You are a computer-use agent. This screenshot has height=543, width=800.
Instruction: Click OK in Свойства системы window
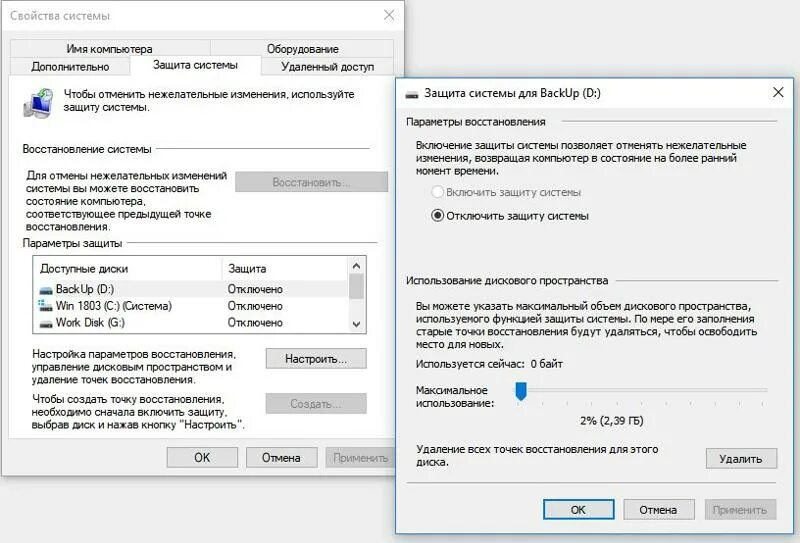click(202, 457)
